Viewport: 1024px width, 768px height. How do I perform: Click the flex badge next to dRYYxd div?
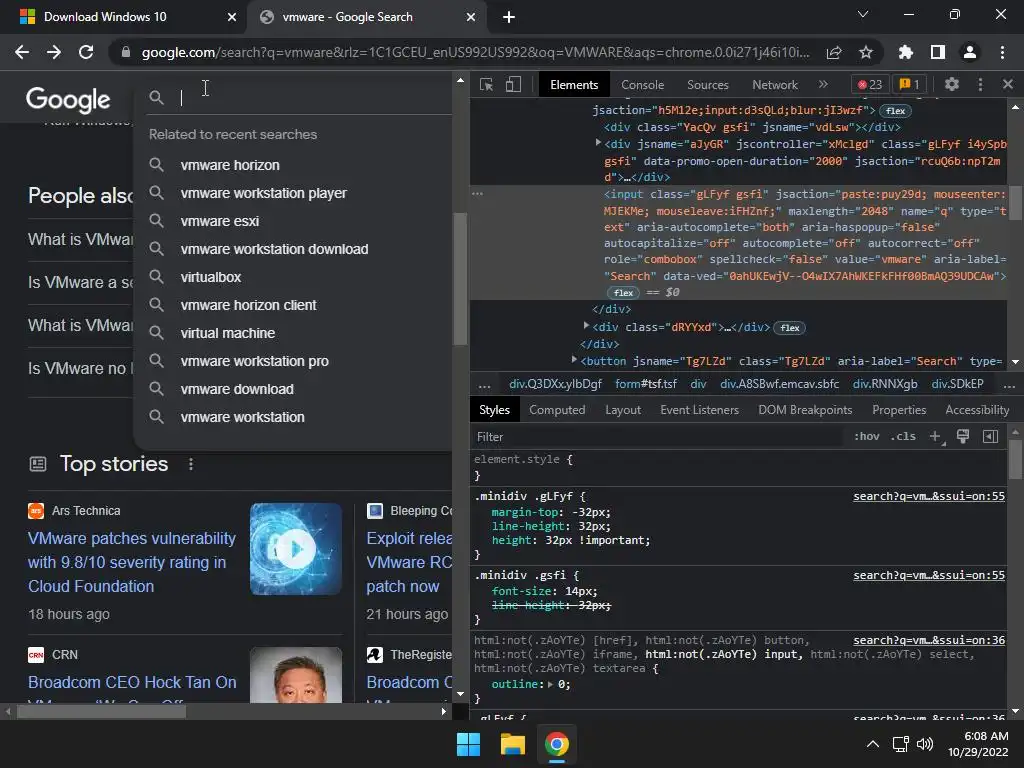tap(790, 328)
